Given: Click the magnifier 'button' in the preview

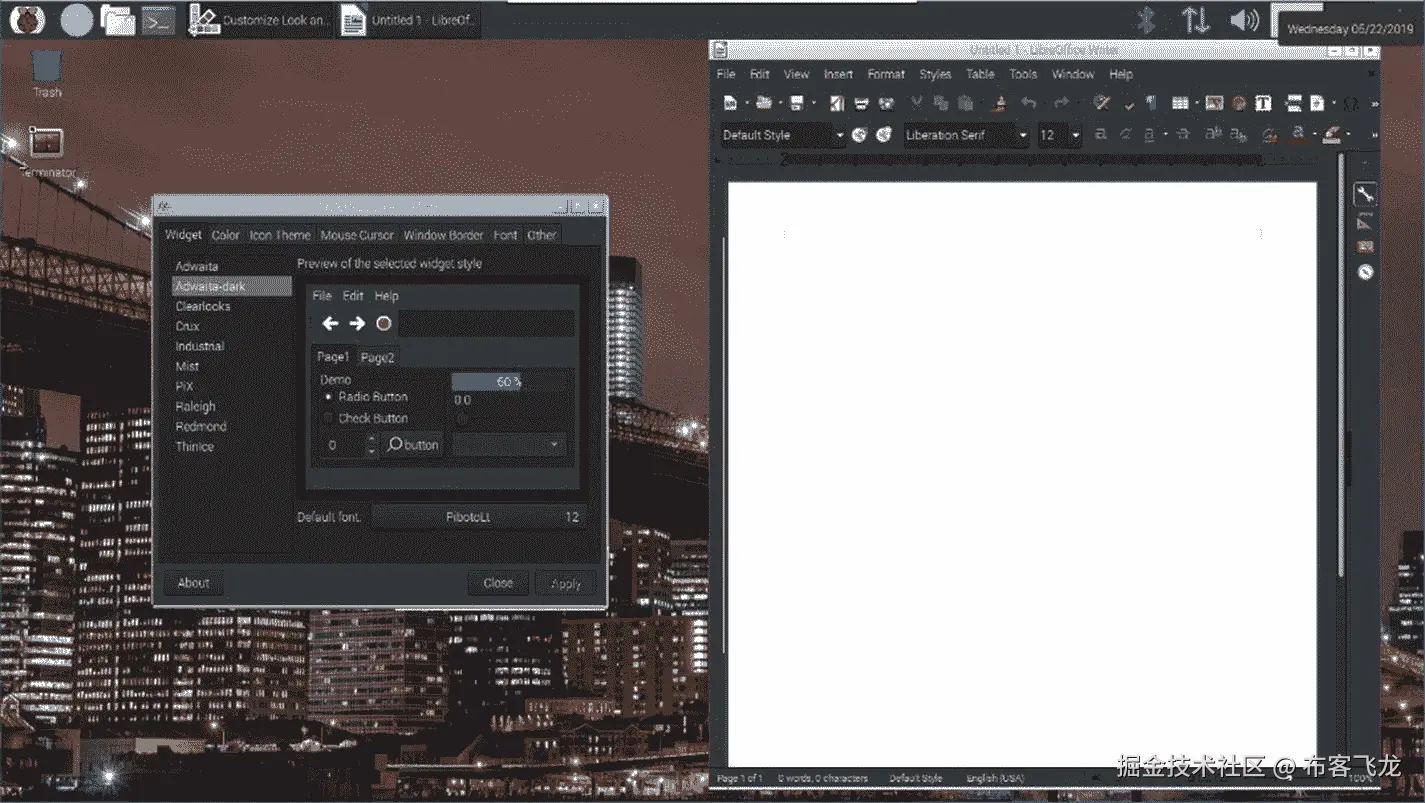Looking at the screenshot, I should (x=412, y=445).
